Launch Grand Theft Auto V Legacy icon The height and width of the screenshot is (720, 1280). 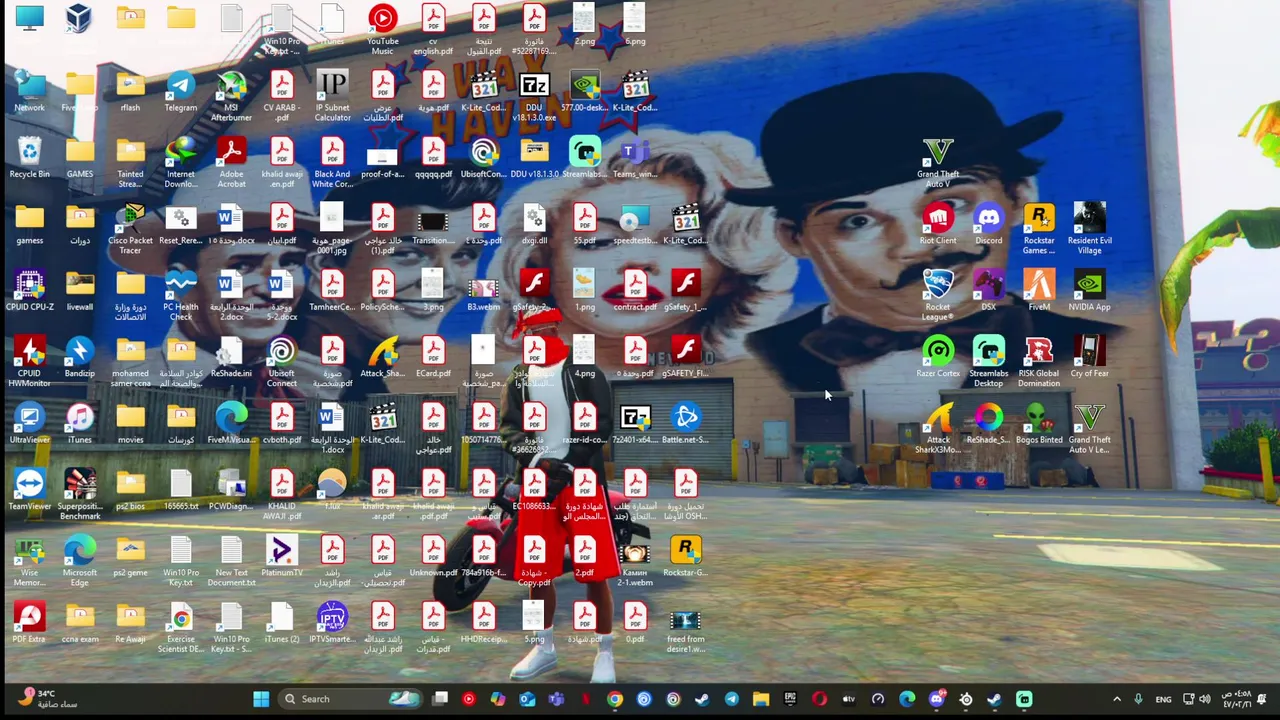(x=1089, y=429)
